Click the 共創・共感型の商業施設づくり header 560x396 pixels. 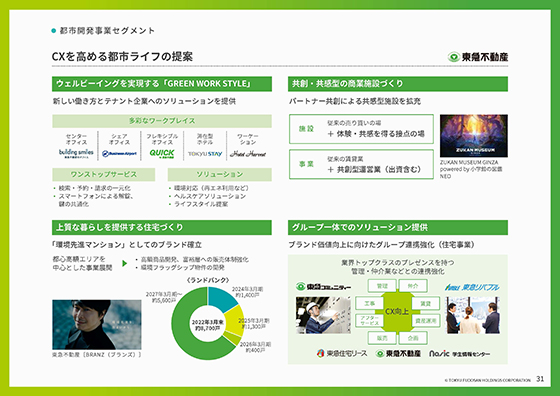(x=398, y=84)
